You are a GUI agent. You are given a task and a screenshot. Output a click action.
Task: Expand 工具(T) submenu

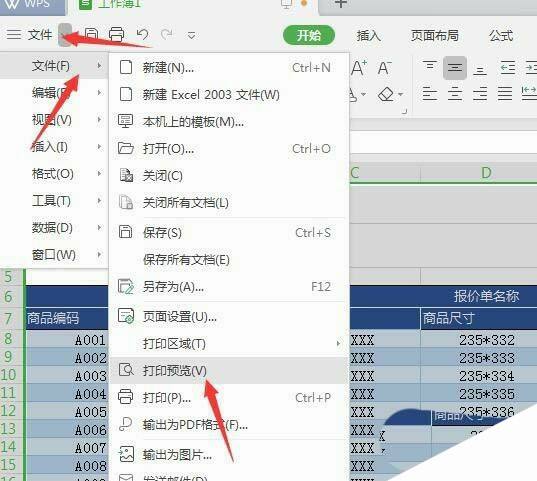pos(54,200)
